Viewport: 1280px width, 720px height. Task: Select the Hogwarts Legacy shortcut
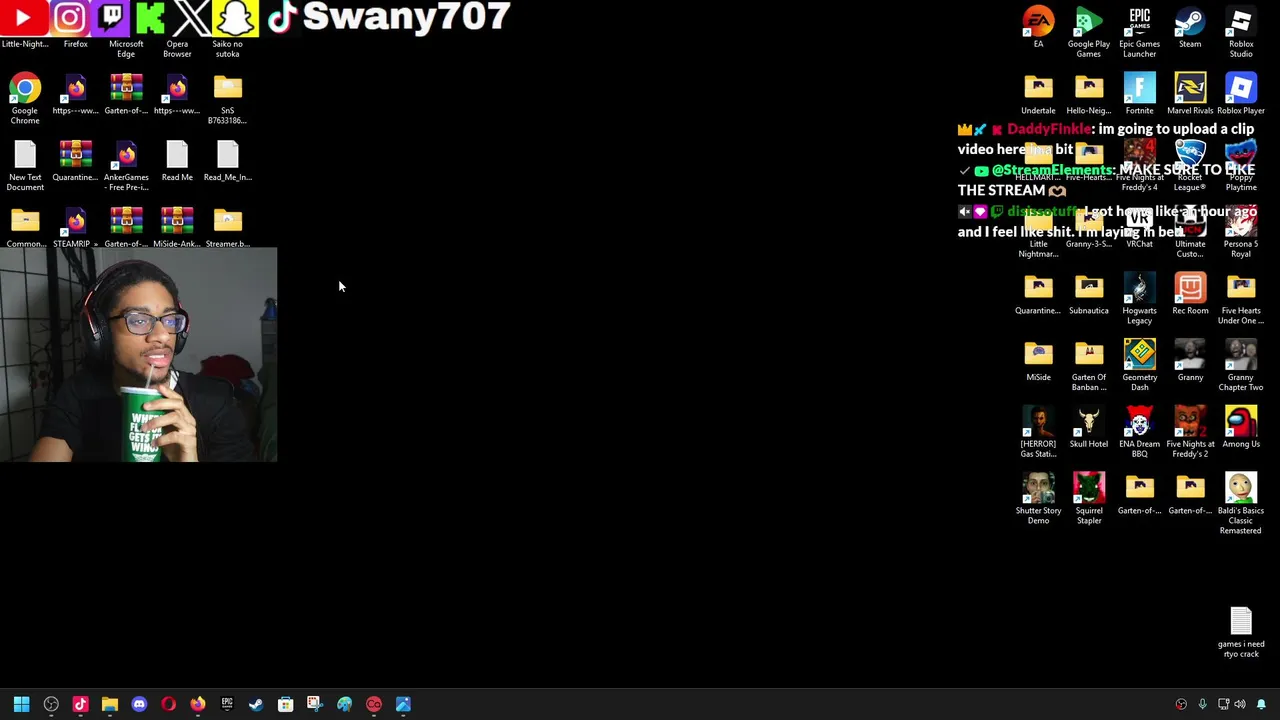[x=1139, y=299]
